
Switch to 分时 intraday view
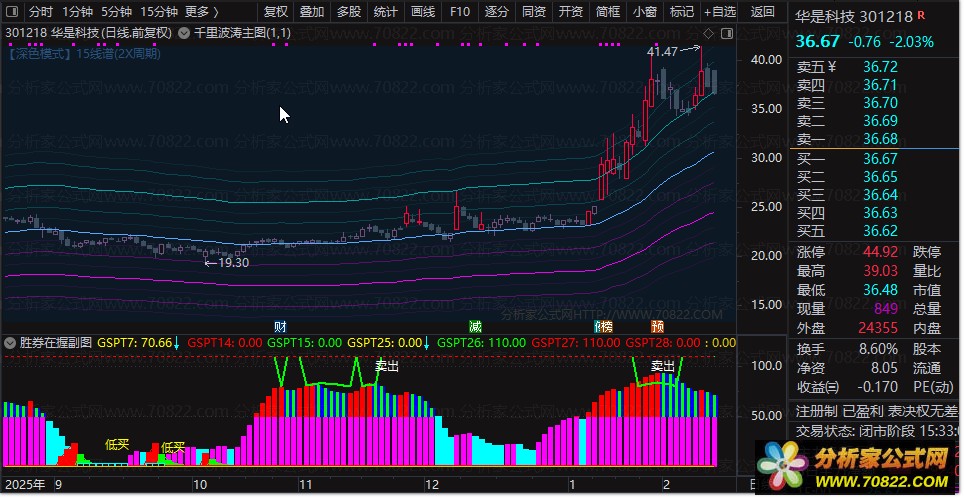41,12
